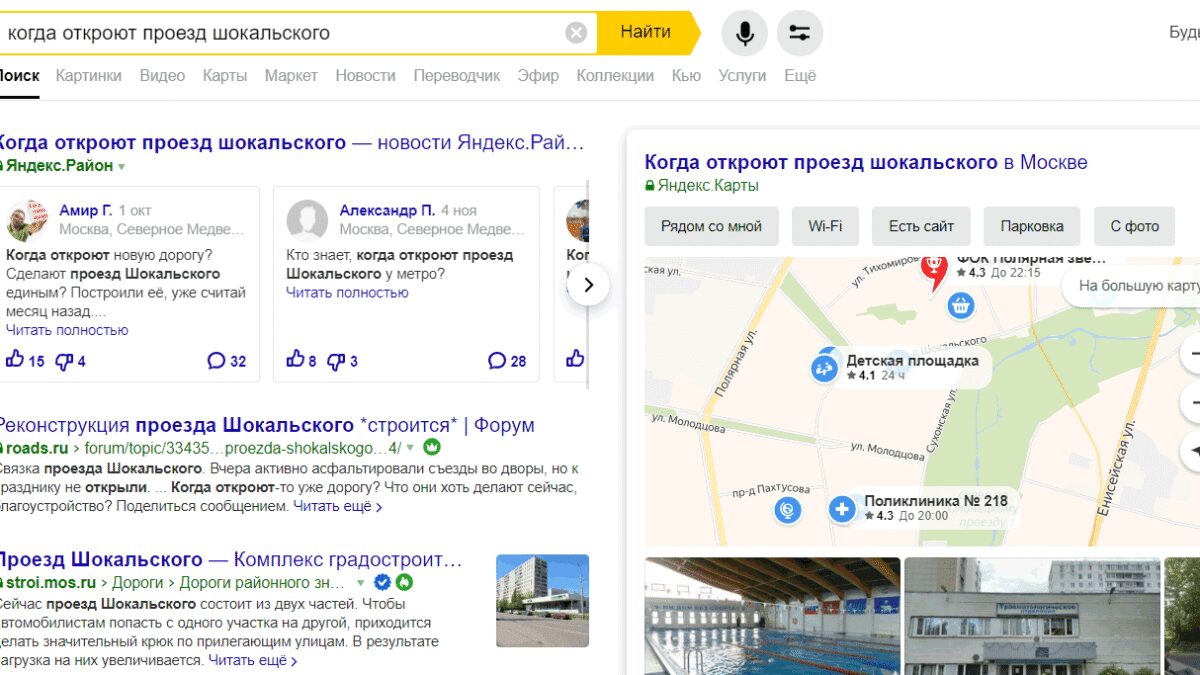Toggle the Рядом со мной filter
This screenshot has height=675, width=1200.
click(711, 226)
